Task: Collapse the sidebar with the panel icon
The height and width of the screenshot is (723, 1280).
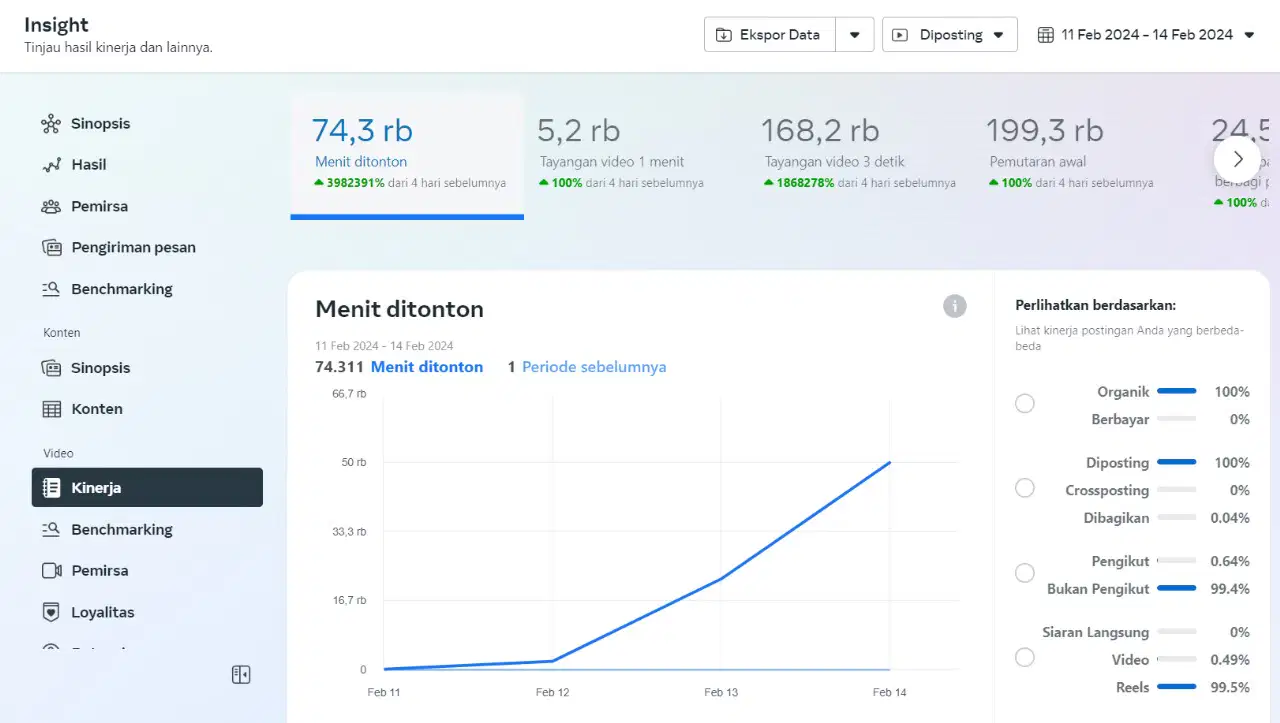Action: click(x=241, y=675)
